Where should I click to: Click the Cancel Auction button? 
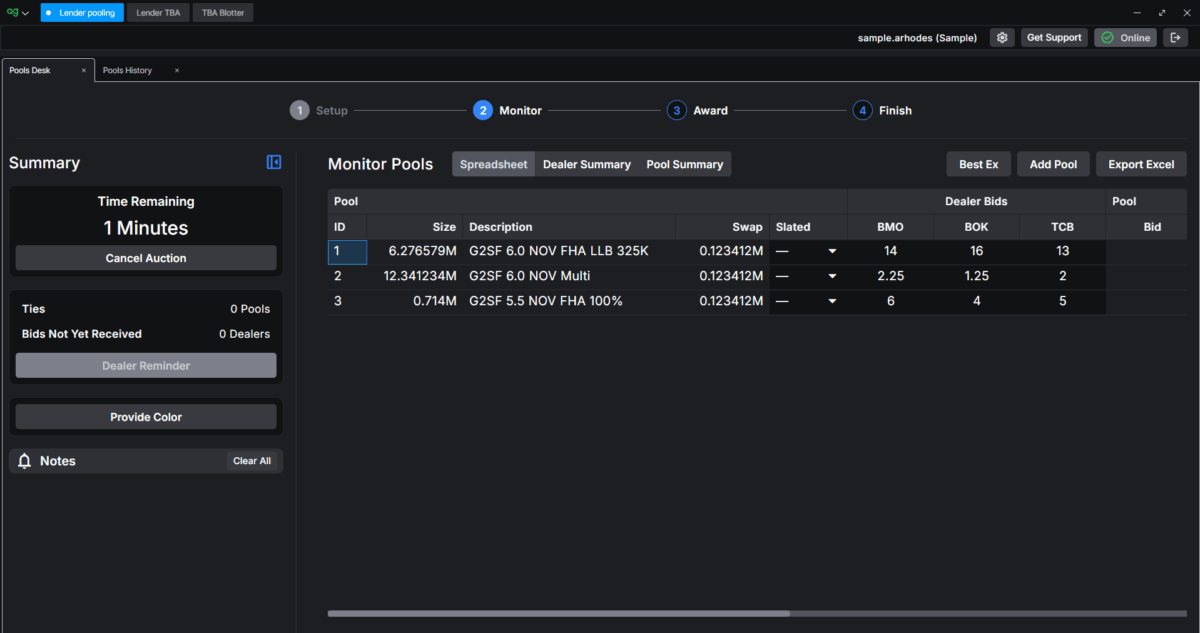click(x=146, y=258)
